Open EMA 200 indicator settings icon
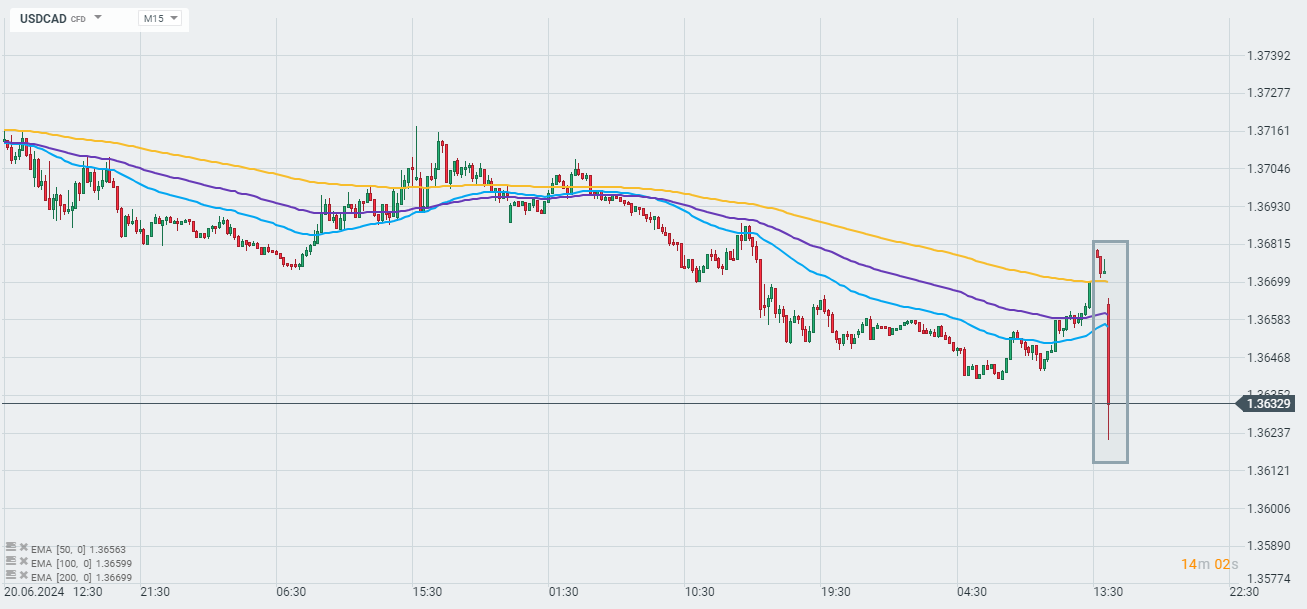 coord(10,576)
